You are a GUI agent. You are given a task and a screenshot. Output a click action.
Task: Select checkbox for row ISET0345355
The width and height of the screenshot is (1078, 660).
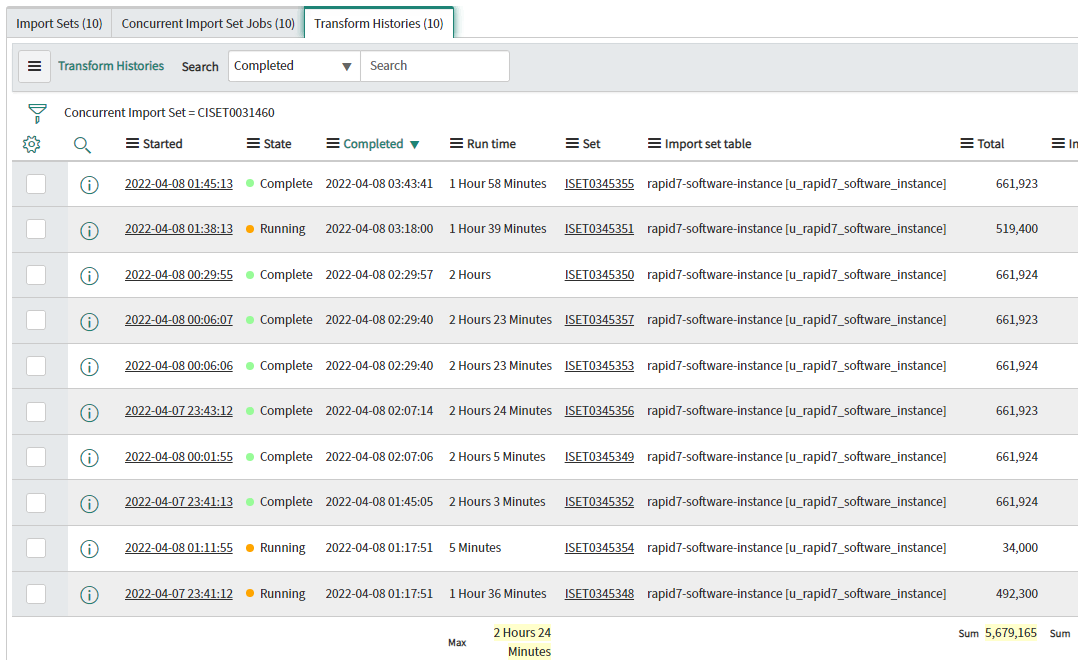click(36, 184)
